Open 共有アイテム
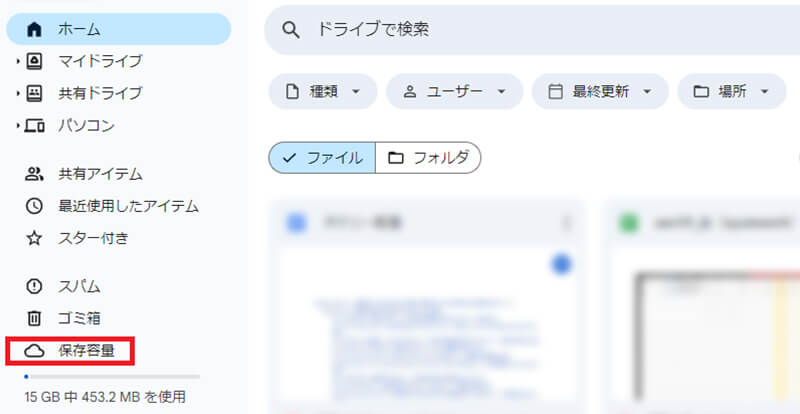The height and width of the screenshot is (414, 800). click(x=100, y=174)
